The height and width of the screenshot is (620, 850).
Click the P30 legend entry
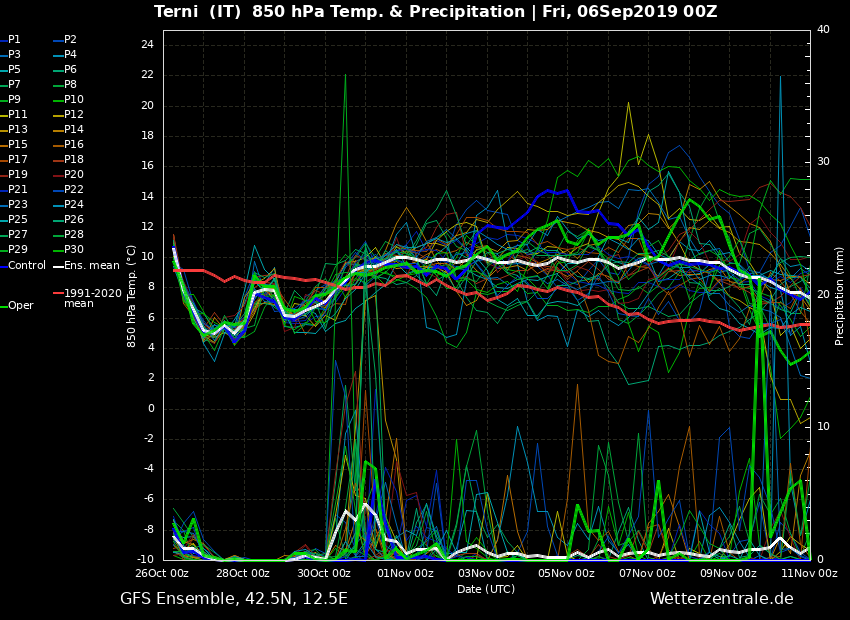point(74,250)
